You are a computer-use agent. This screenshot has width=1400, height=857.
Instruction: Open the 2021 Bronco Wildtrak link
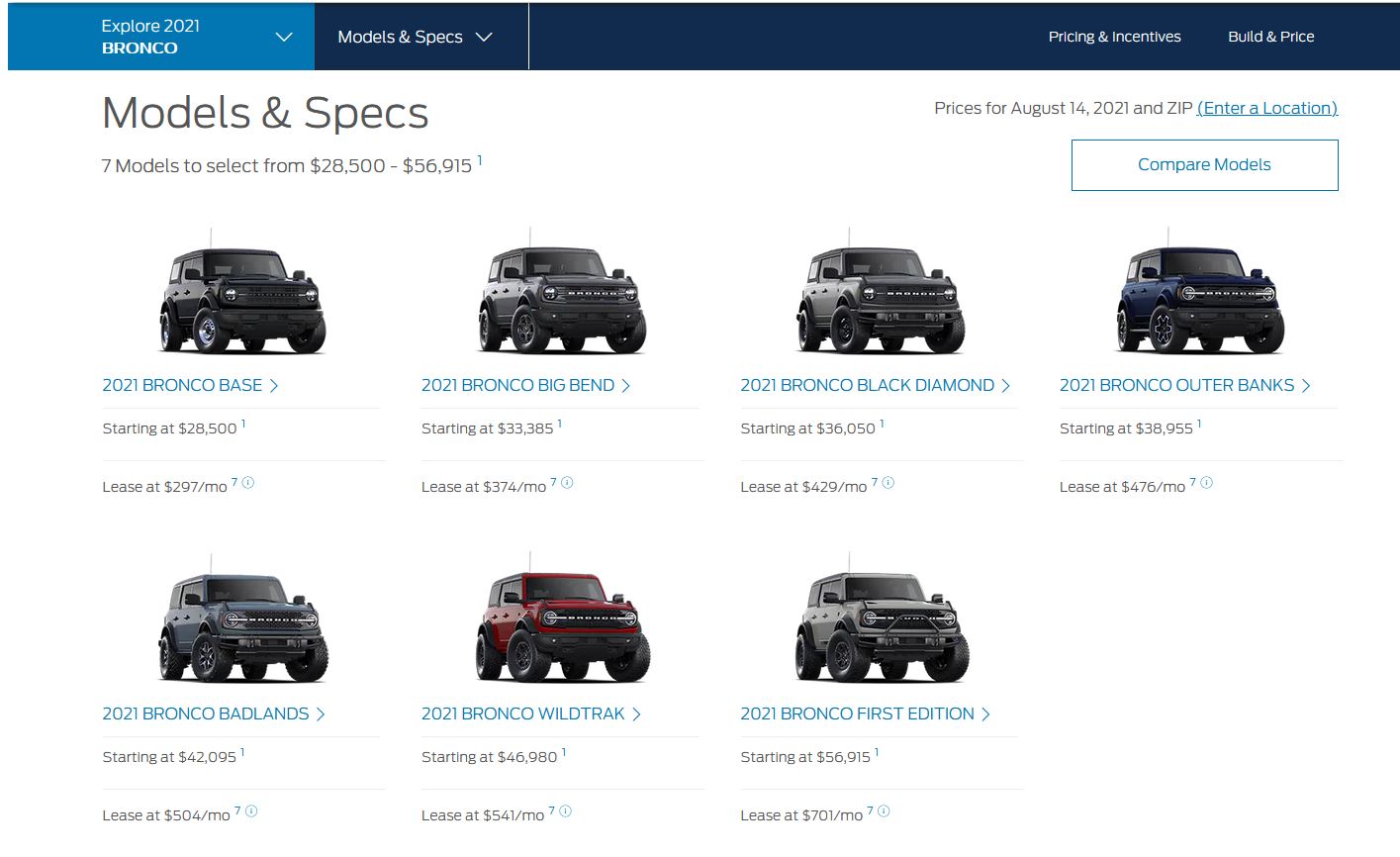pyautogui.click(x=531, y=714)
